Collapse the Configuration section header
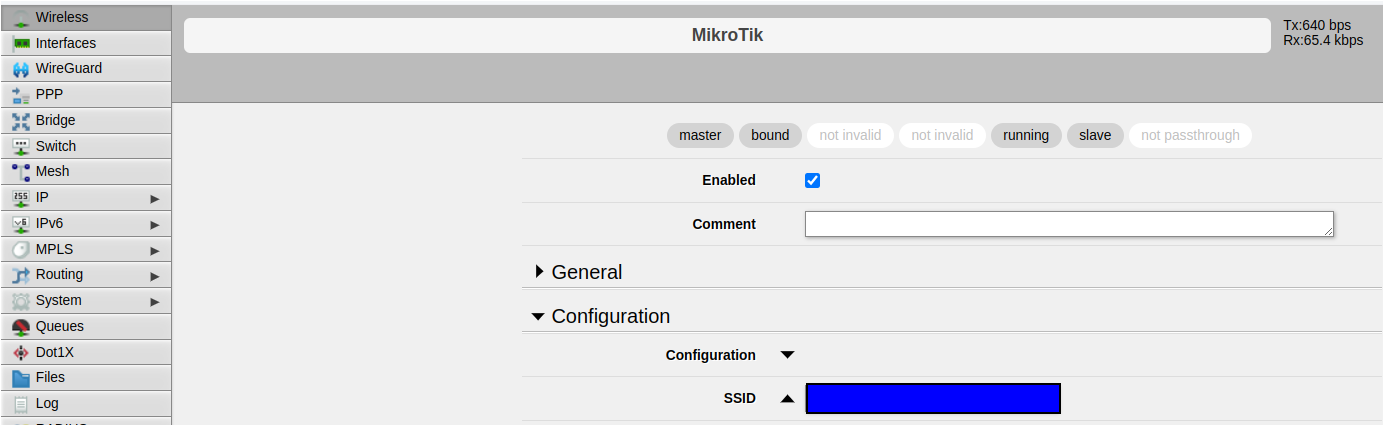This screenshot has height=425, width=1383. [x=602, y=316]
